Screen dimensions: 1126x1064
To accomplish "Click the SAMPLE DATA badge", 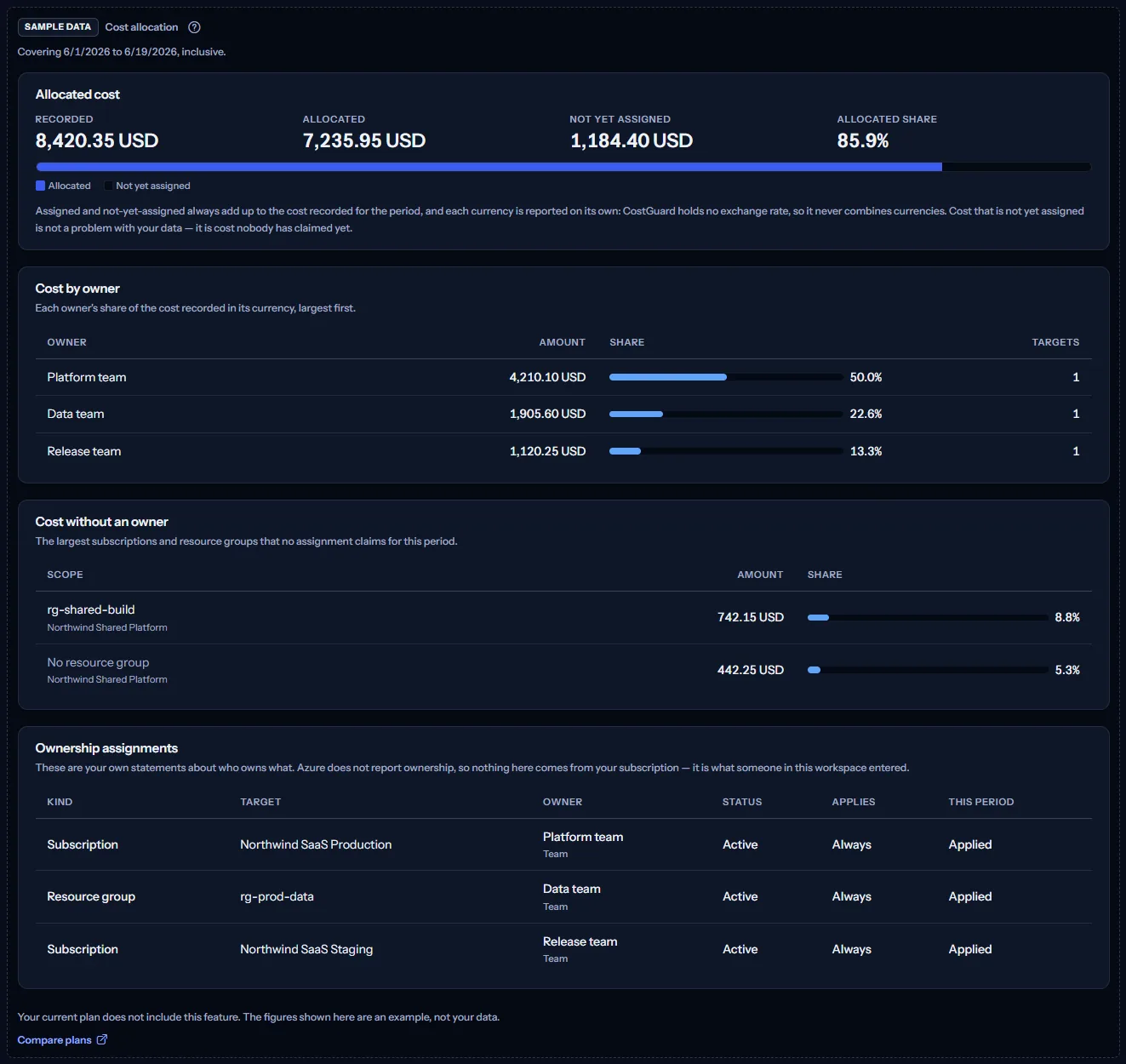I will coord(58,27).
